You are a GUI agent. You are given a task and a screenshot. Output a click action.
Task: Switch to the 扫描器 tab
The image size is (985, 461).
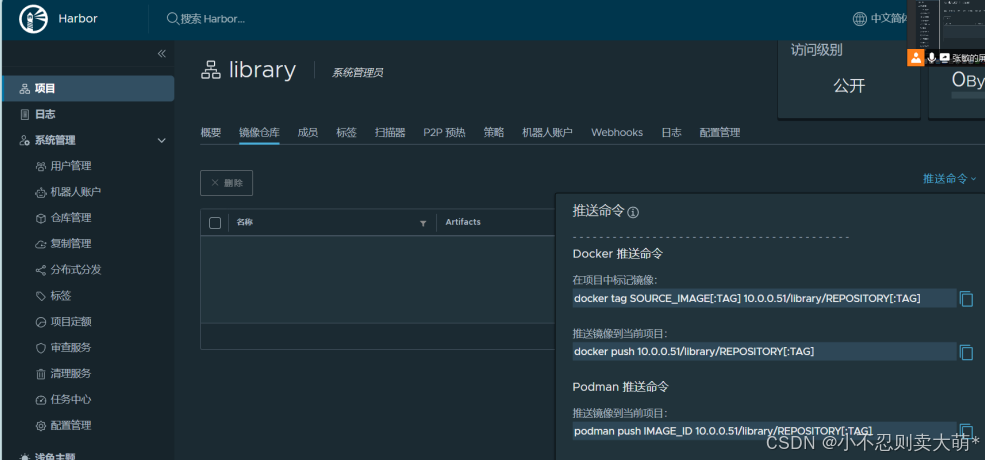(x=390, y=133)
